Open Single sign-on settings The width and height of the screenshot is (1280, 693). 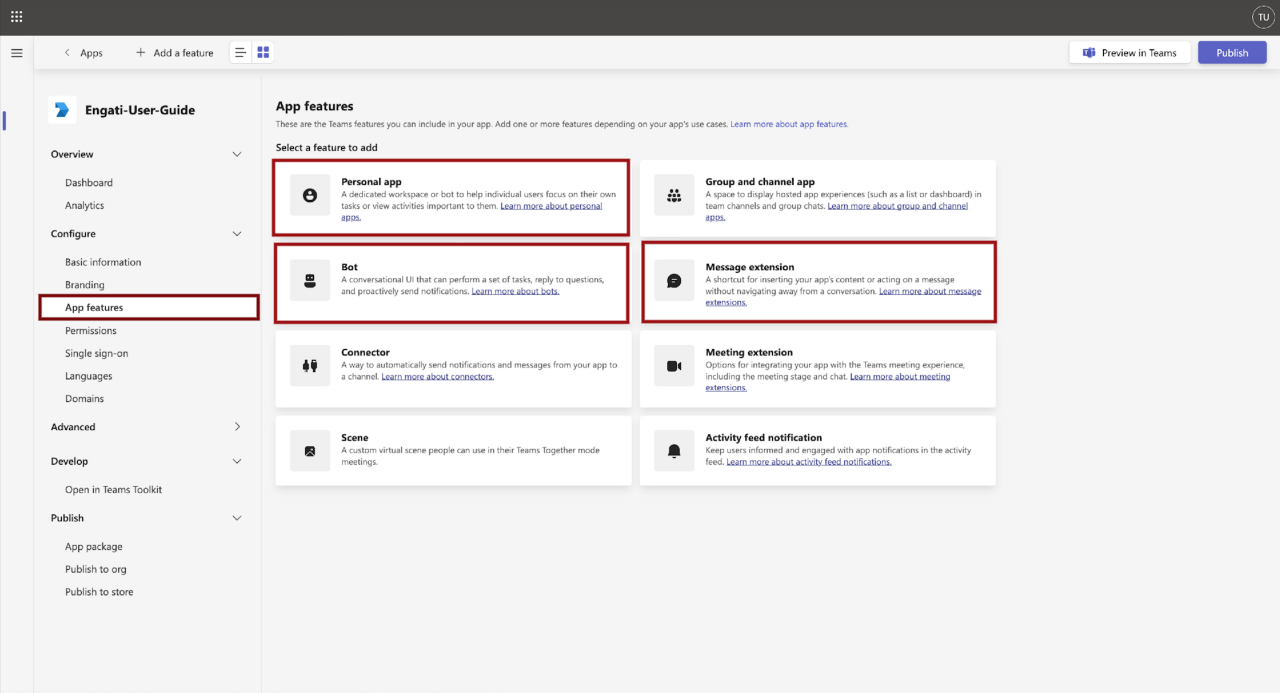97,353
